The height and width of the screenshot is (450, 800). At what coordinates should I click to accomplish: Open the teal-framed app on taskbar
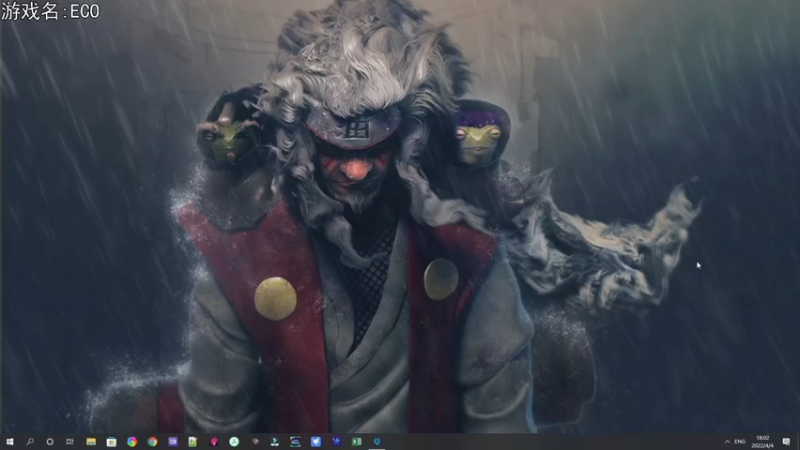[295, 442]
